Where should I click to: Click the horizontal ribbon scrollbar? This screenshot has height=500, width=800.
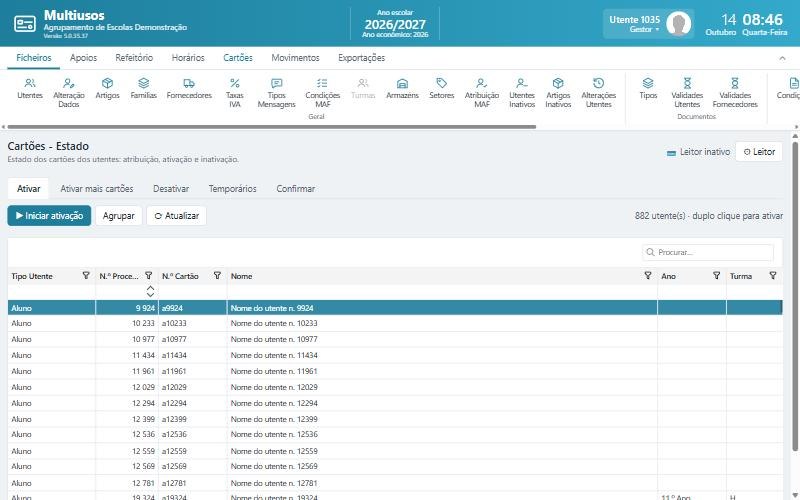[x=271, y=127]
